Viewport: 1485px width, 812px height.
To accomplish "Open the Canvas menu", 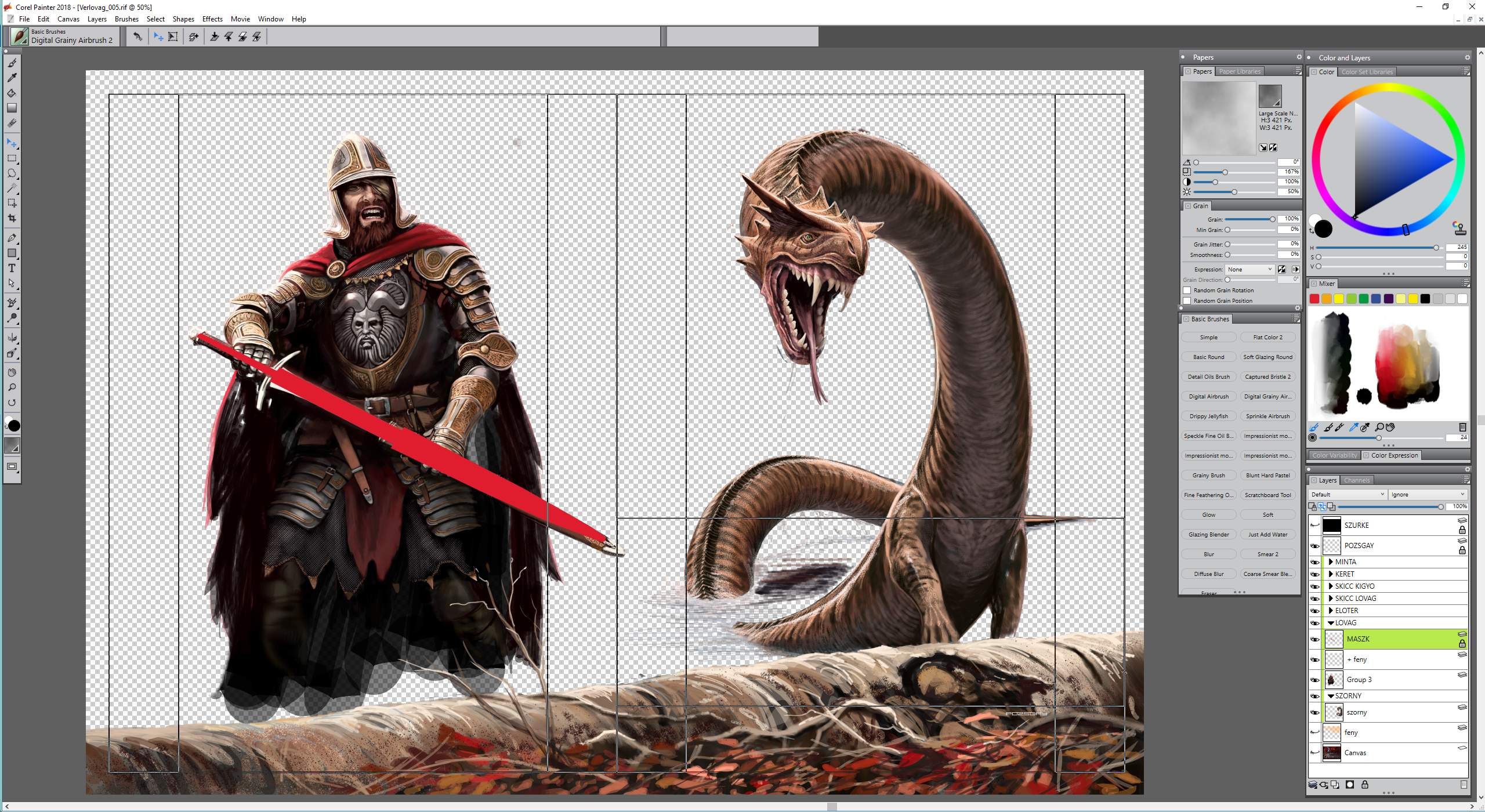I will (68, 19).
